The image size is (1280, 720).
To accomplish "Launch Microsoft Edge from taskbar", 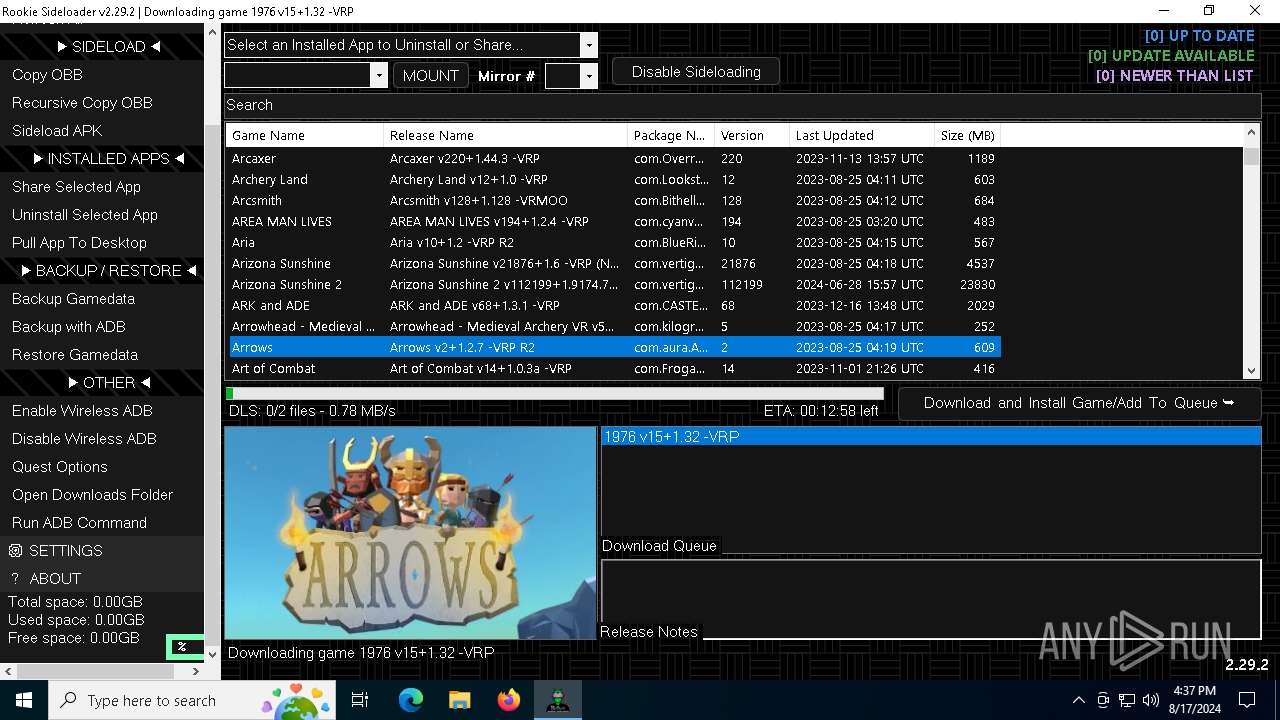I will point(411,700).
